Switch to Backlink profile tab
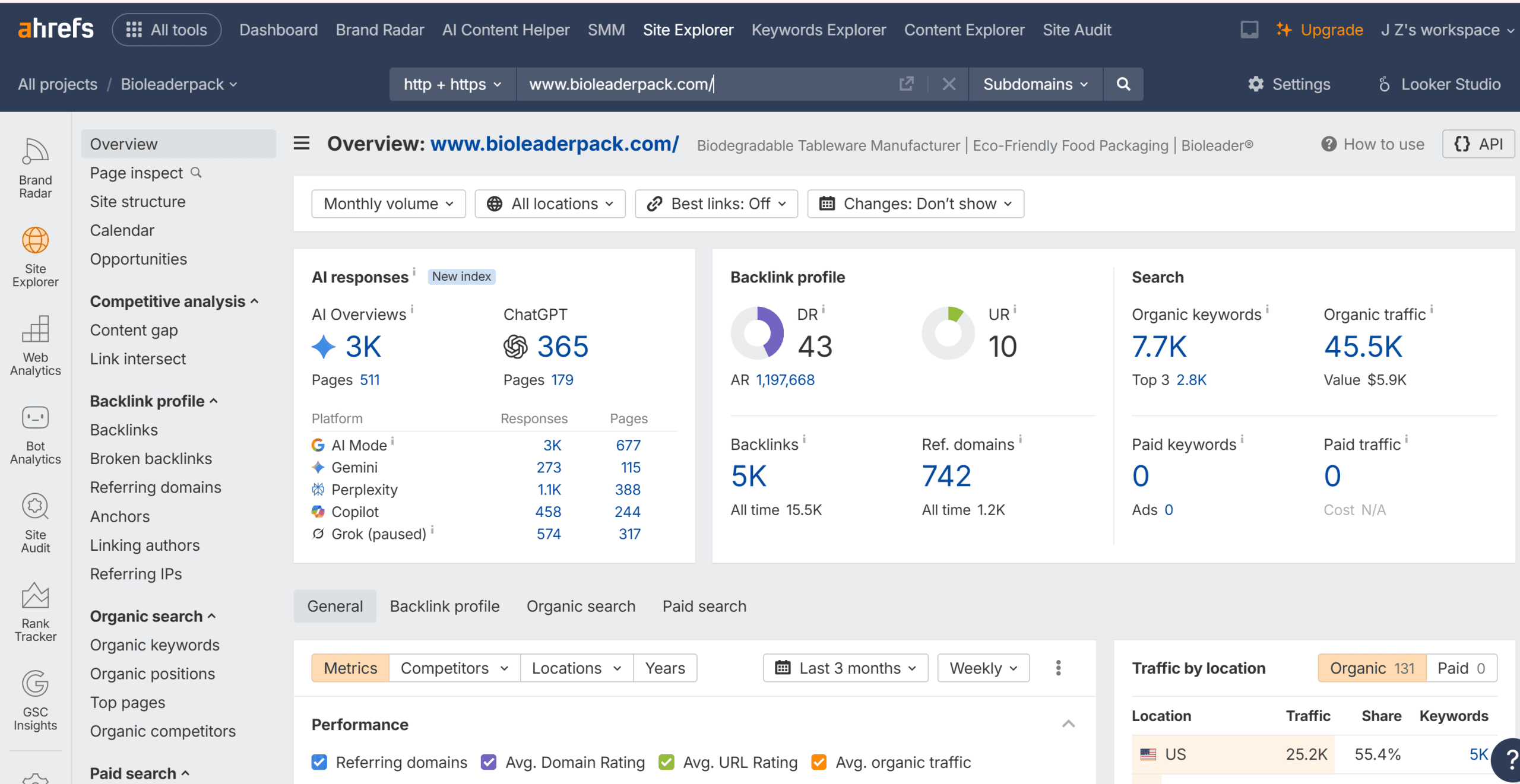The image size is (1520, 784). [x=445, y=606]
